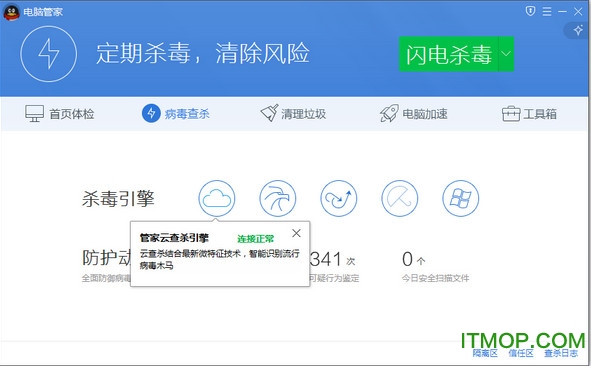Select the eagle engine icon
The width and height of the screenshot is (591, 366).
(278, 198)
